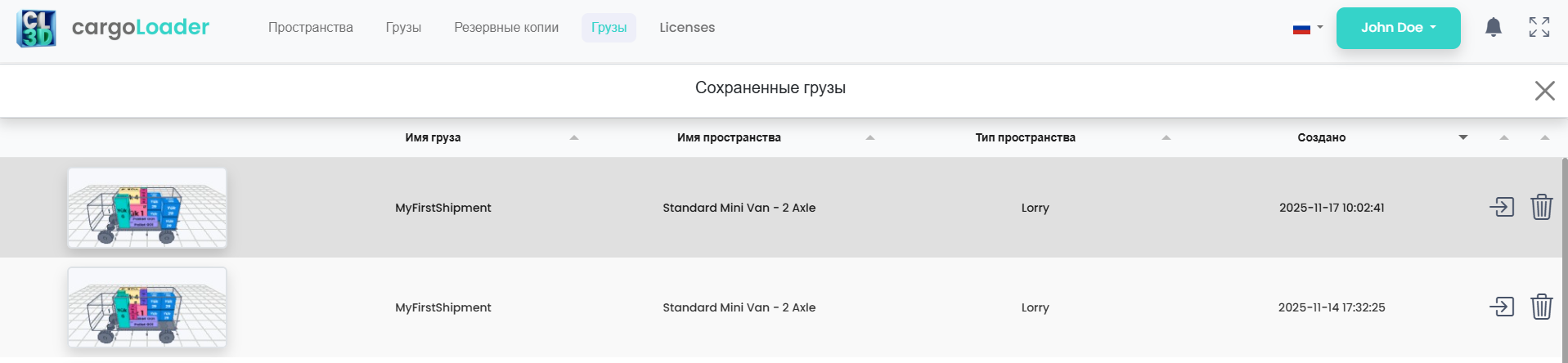The width and height of the screenshot is (1568, 363).
Task: Open the Licenses menu item
Action: click(687, 28)
